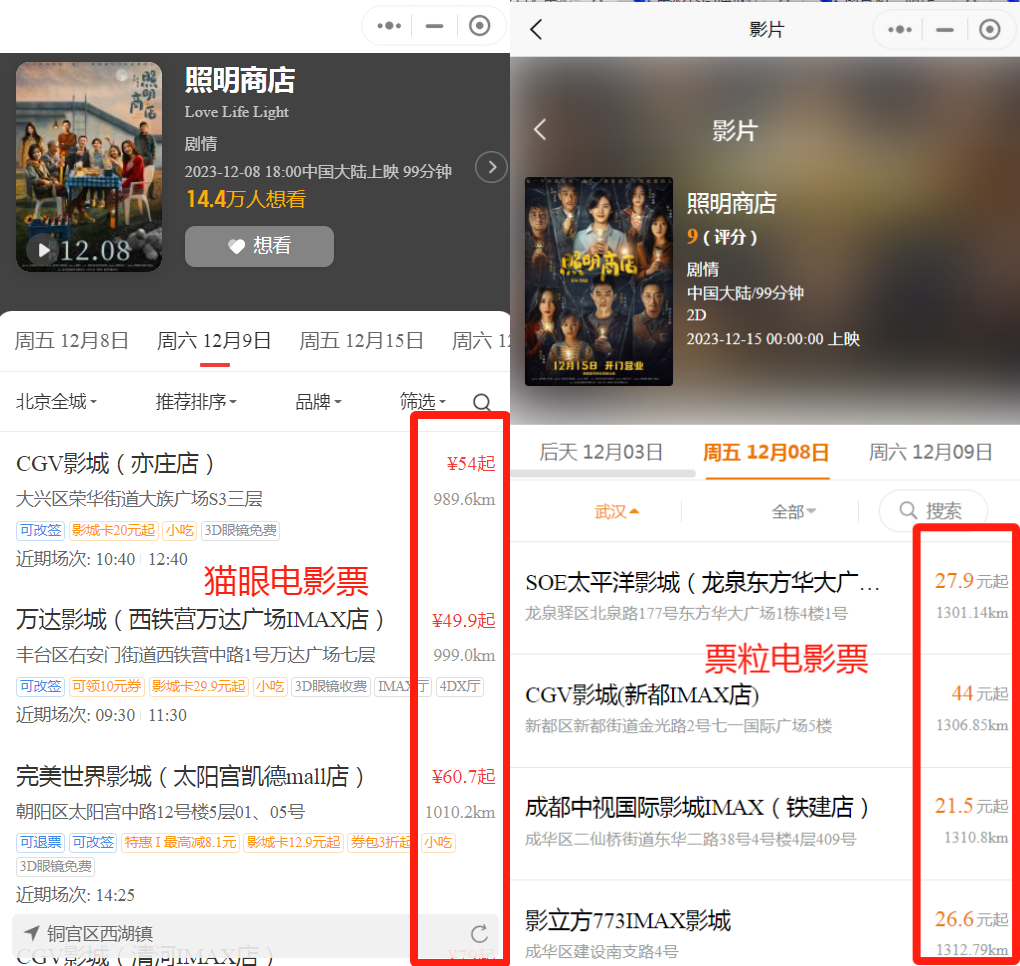The height and width of the screenshot is (966, 1020).
Task: Click the Piaoli 照明商店 poster thumbnail
Action: click(598, 281)
